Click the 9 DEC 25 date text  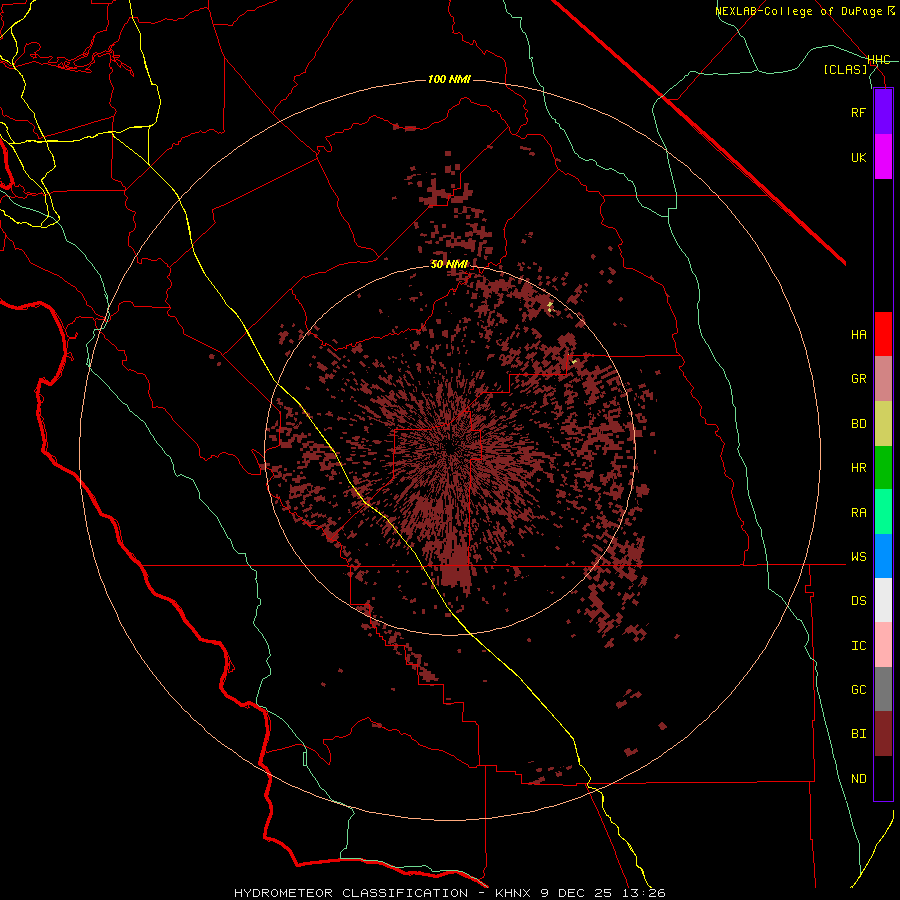point(578,893)
